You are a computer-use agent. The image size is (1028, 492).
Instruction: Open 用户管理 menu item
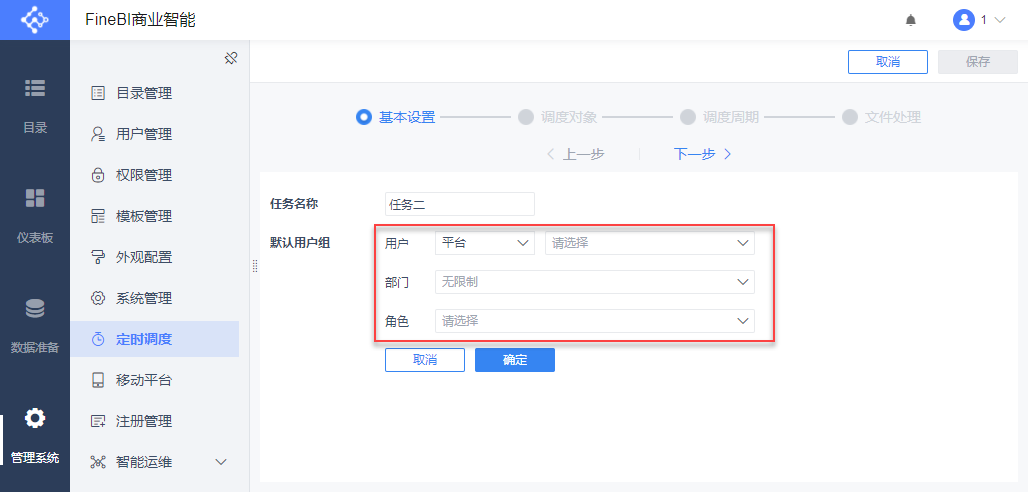(x=143, y=134)
